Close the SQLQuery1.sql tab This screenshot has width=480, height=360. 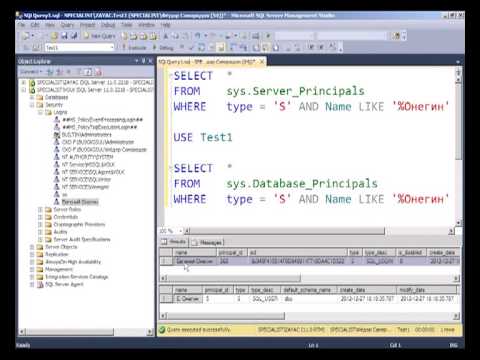[x=262, y=62]
